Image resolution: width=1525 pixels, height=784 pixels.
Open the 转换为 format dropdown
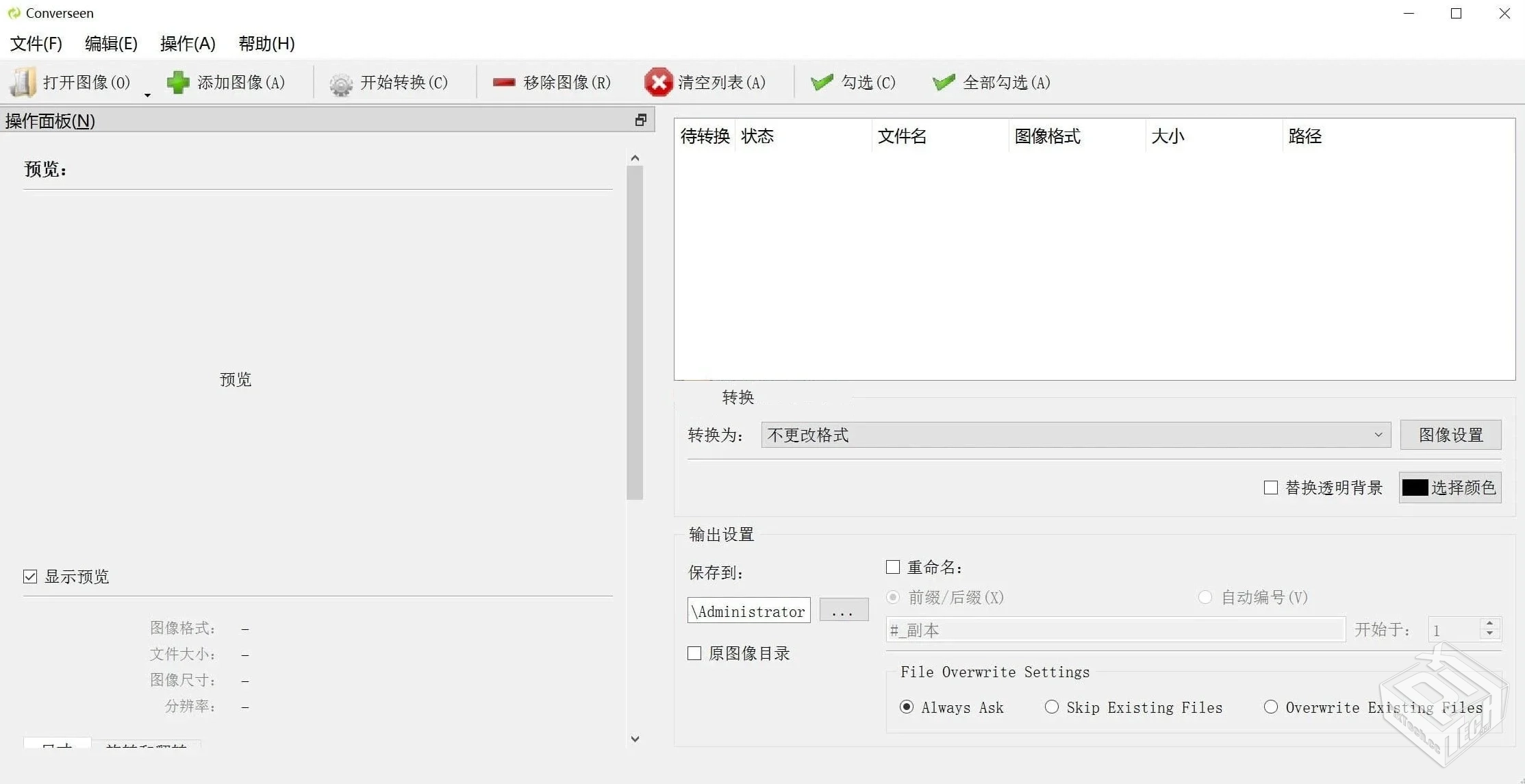tap(1378, 435)
